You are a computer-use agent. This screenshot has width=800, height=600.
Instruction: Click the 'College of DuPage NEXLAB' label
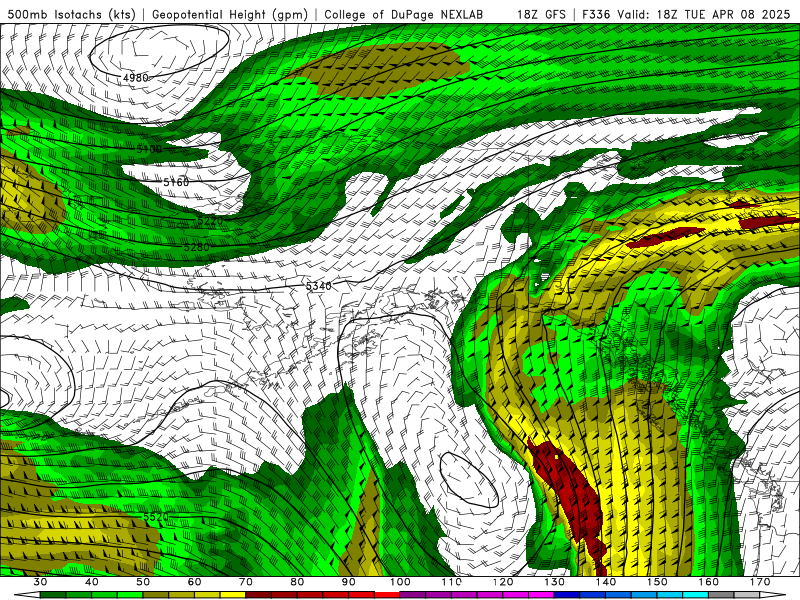point(404,15)
